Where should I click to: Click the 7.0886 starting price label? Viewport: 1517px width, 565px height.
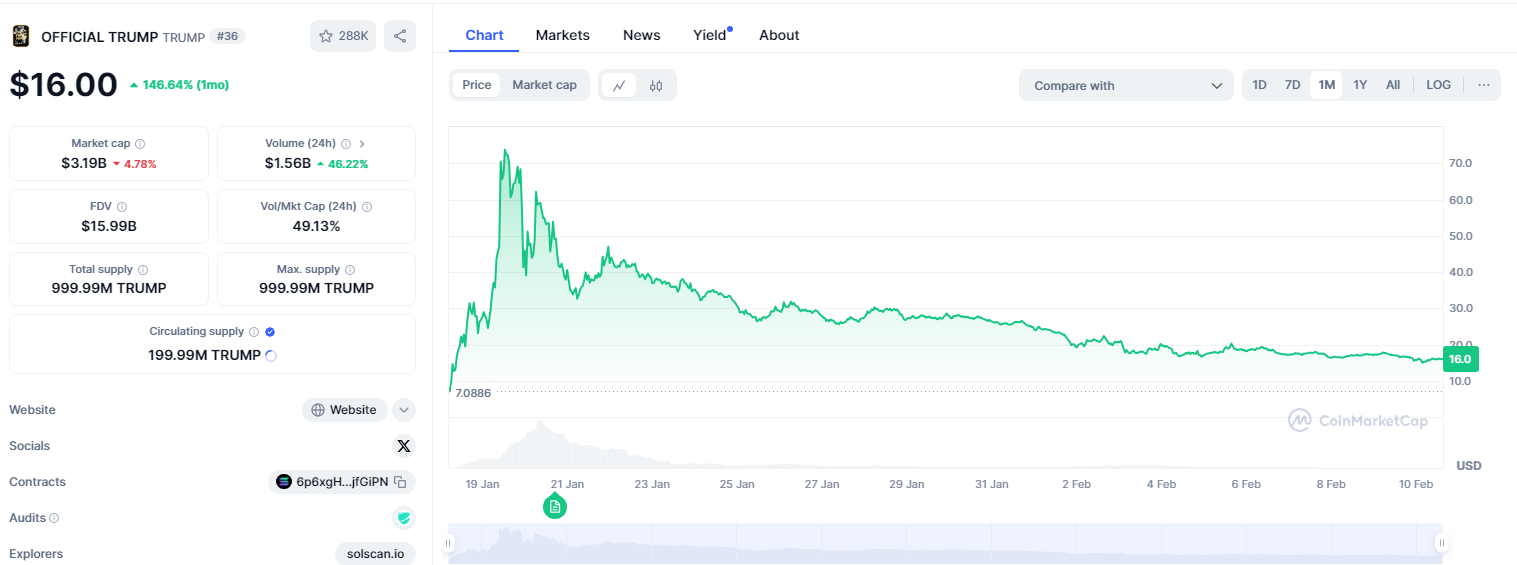tap(473, 393)
